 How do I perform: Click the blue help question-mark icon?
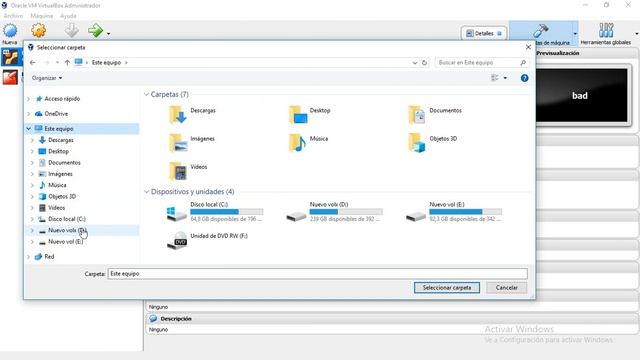pyautogui.click(x=524, y=78)
